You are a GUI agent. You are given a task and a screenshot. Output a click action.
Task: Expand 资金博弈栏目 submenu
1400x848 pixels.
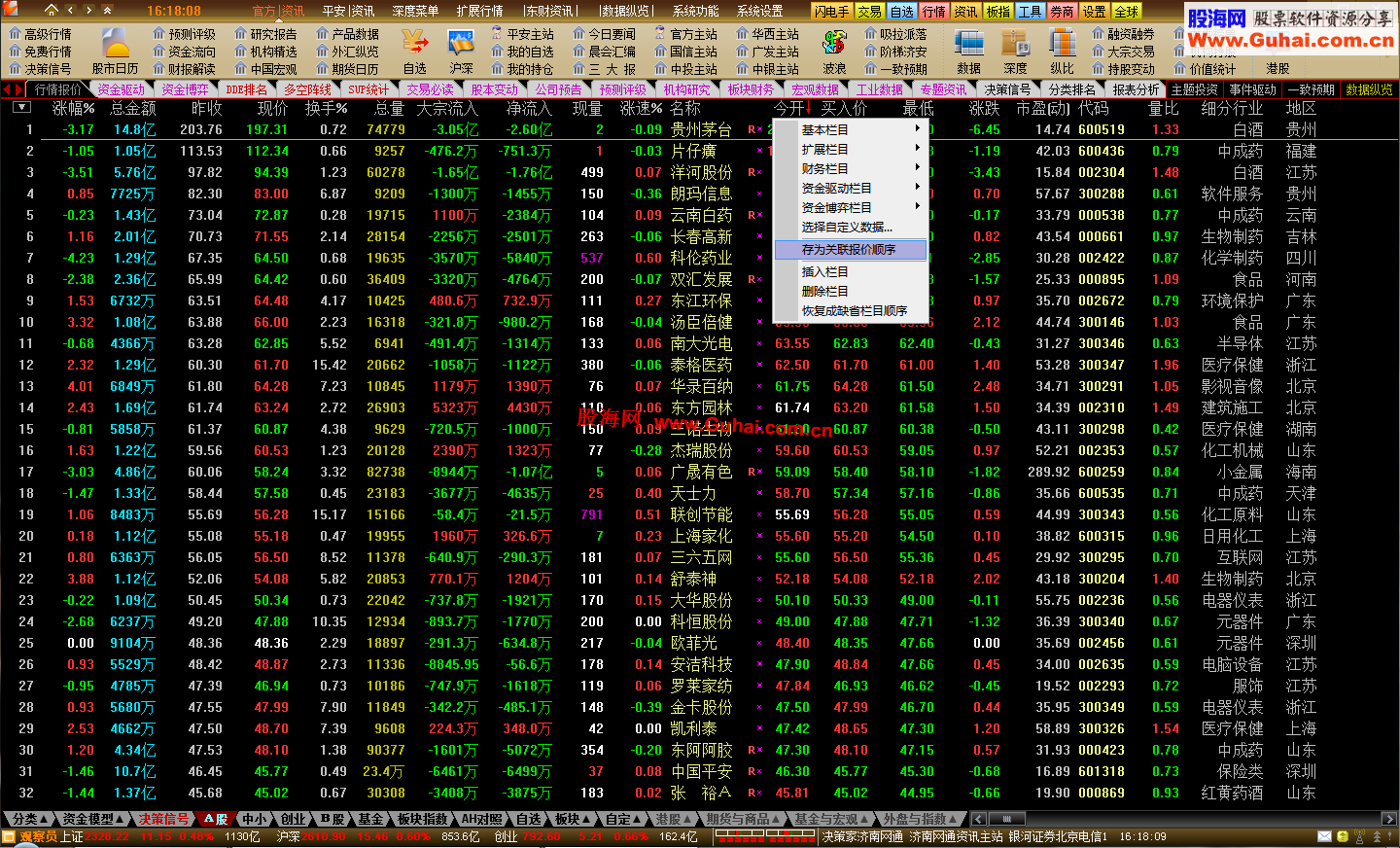click(851, 207)
